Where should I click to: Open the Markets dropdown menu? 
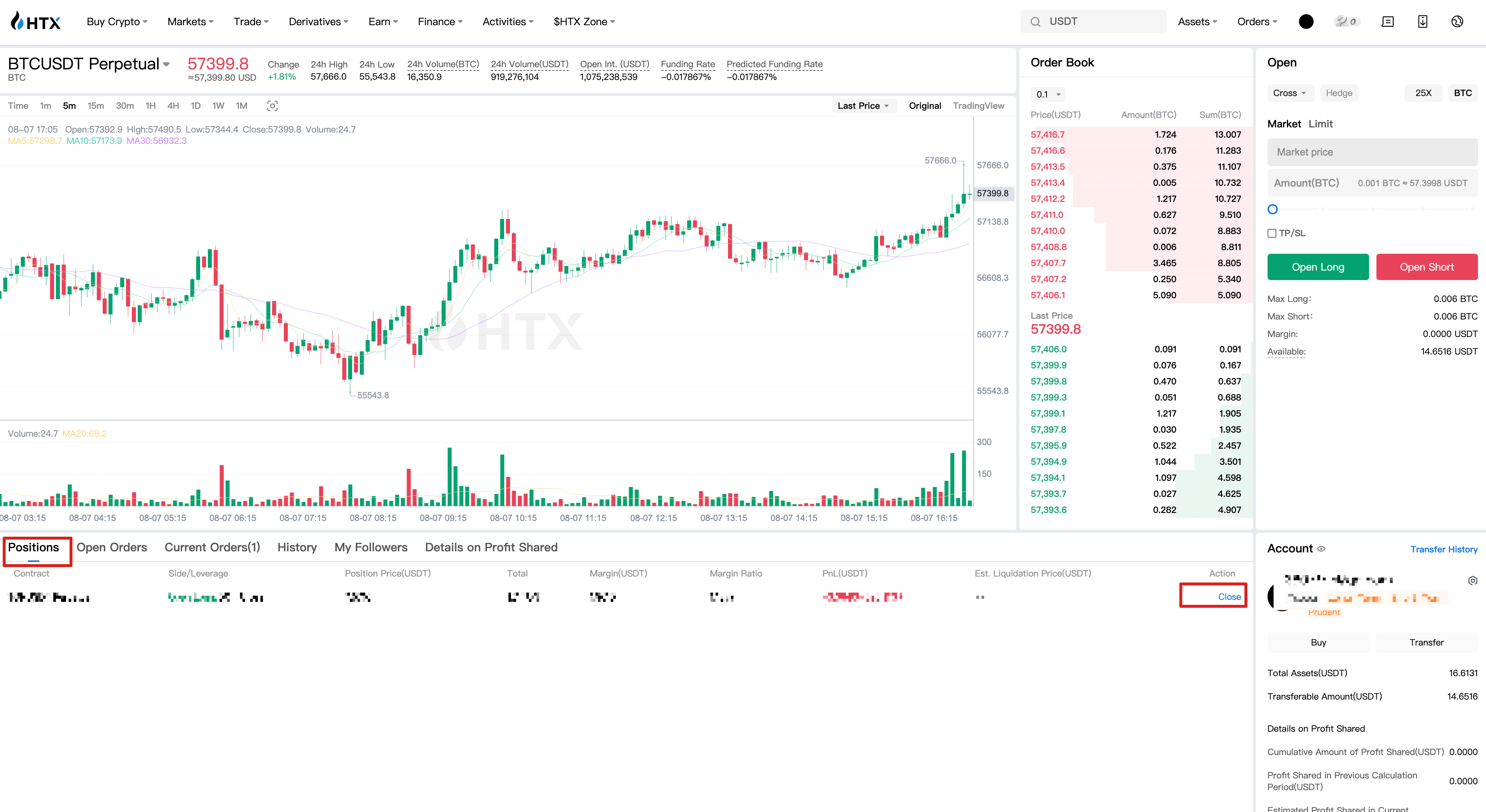[x=190, y=21]
